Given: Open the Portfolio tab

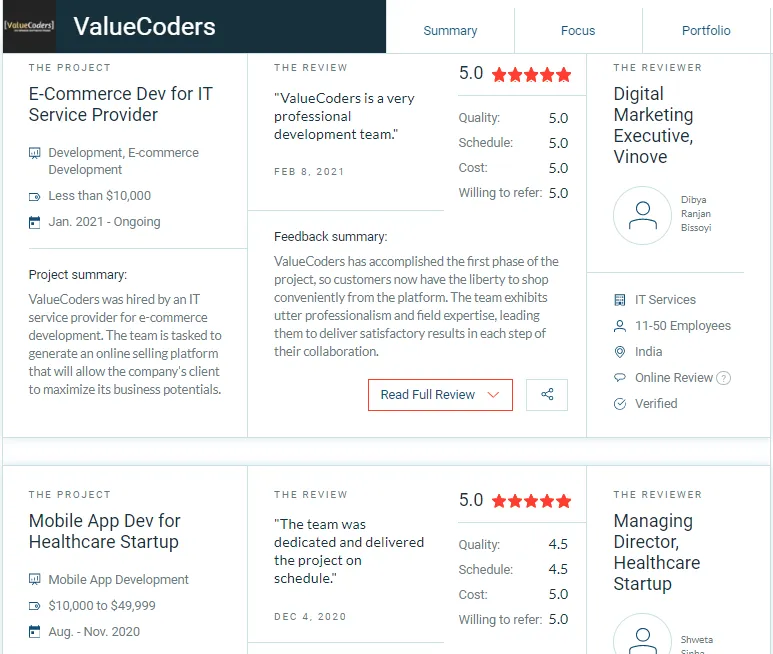Looking at the screenshot, I should click(706, 31).
